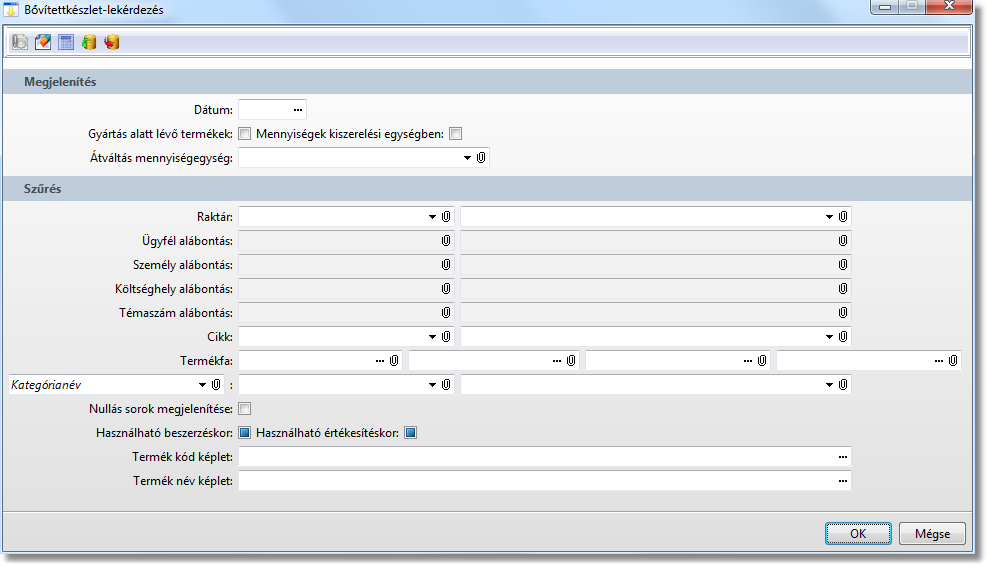Click the paperclip of second Termékfa field
This screenshot has height=566, width=987.
(x=571, y=361)
